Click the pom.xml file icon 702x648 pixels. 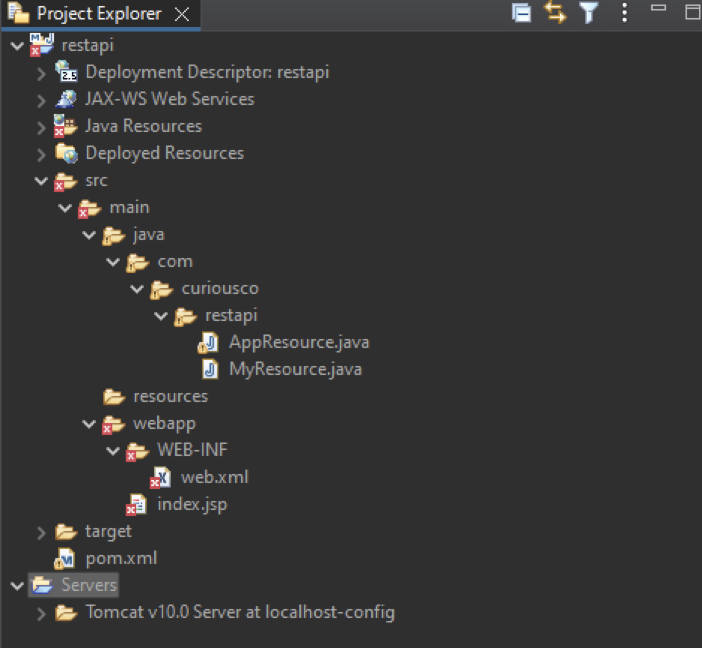tap(65, 558)
